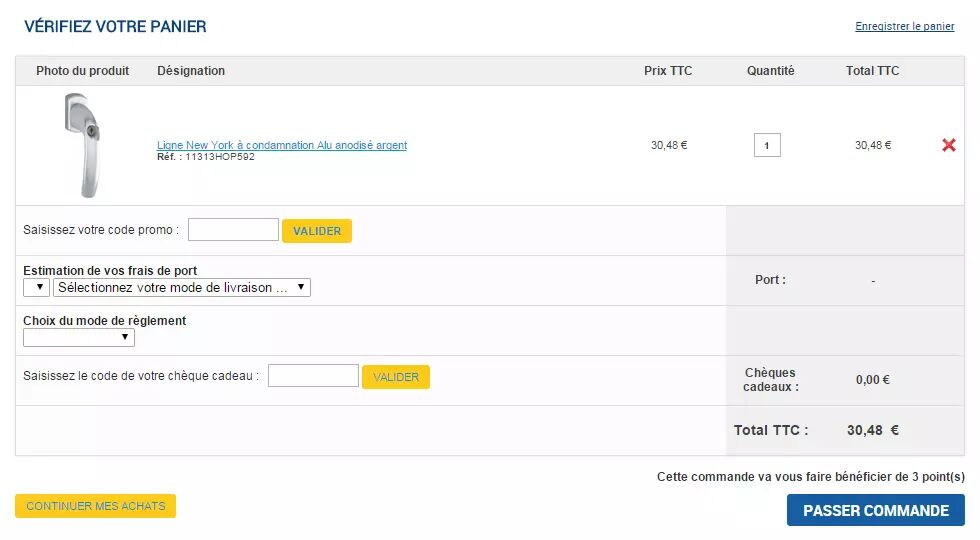Click the Prix TTC column header
The width and height of the screenshot is (980, 540).
point(668,71)
